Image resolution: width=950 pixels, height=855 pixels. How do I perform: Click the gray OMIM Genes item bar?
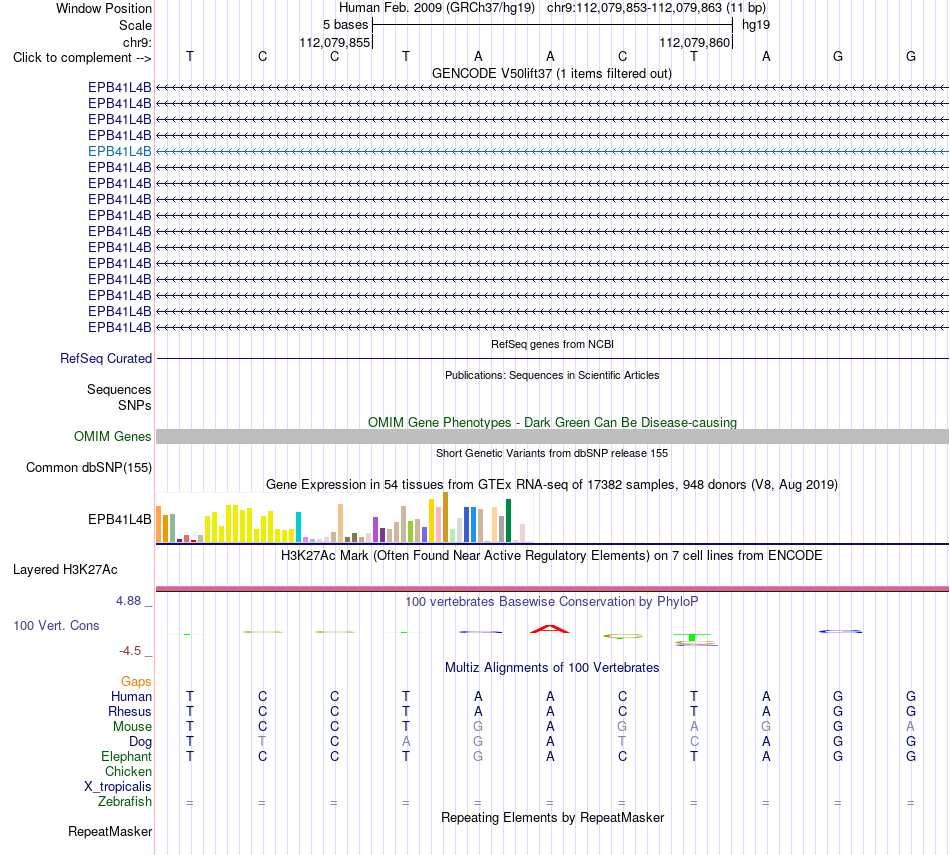(x=552, y=436)
